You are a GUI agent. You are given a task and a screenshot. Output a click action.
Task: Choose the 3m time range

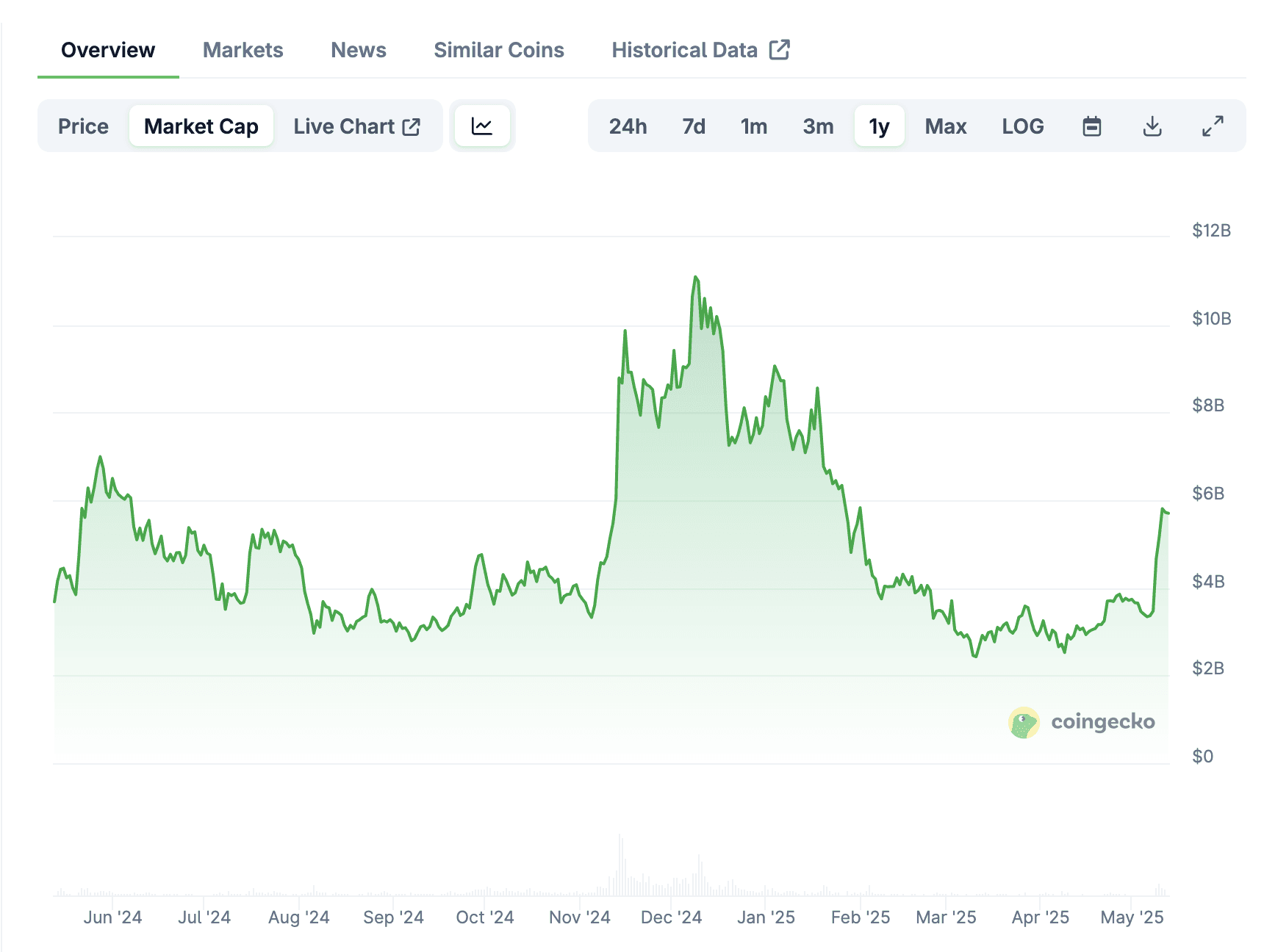point(818,126)
